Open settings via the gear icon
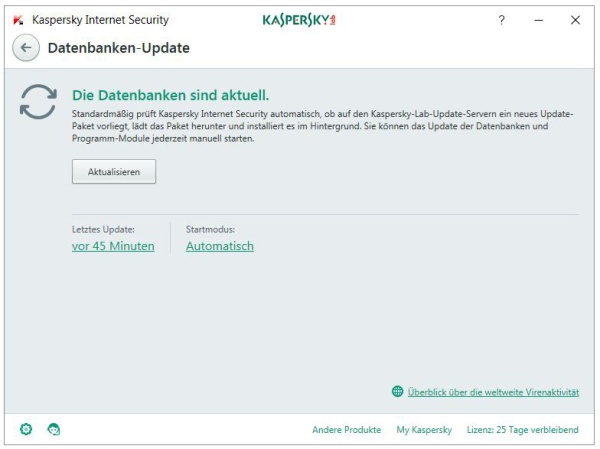The image size is (600, 449). click(26, 429)
